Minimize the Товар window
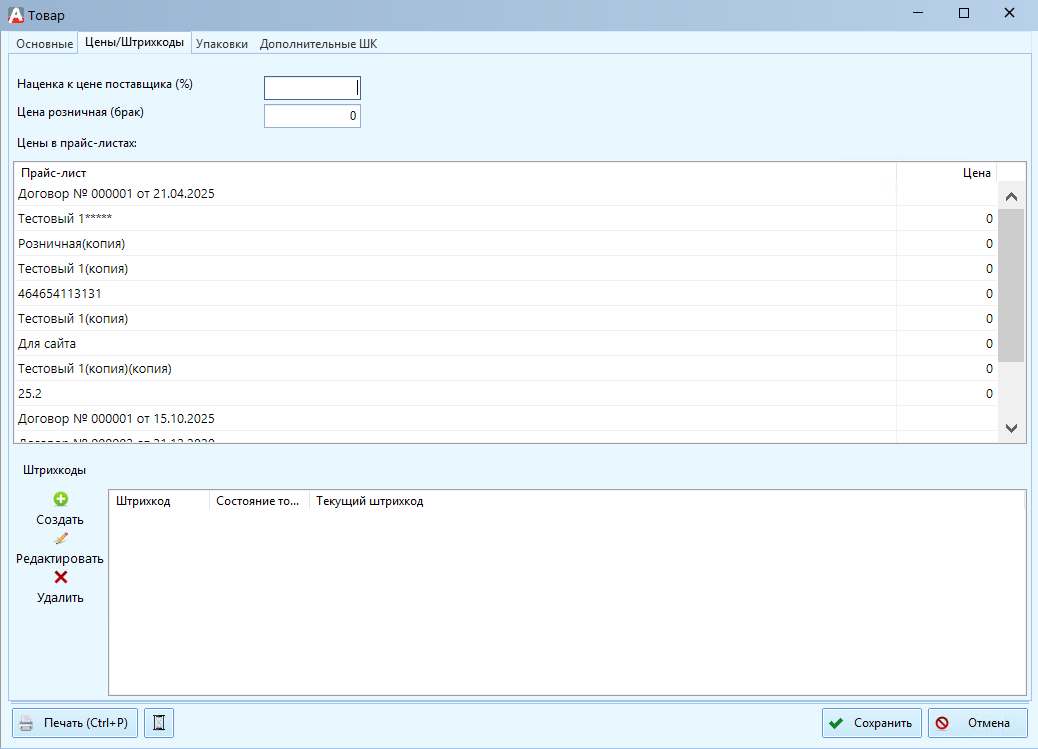1038x749 pixels. 918,13
